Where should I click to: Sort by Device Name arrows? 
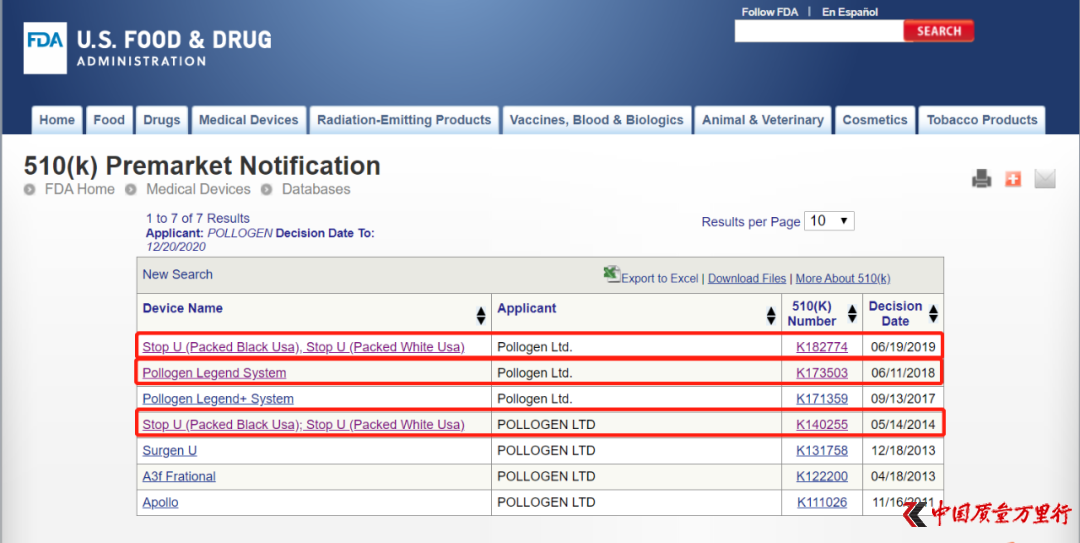click(x=481, y=316)
